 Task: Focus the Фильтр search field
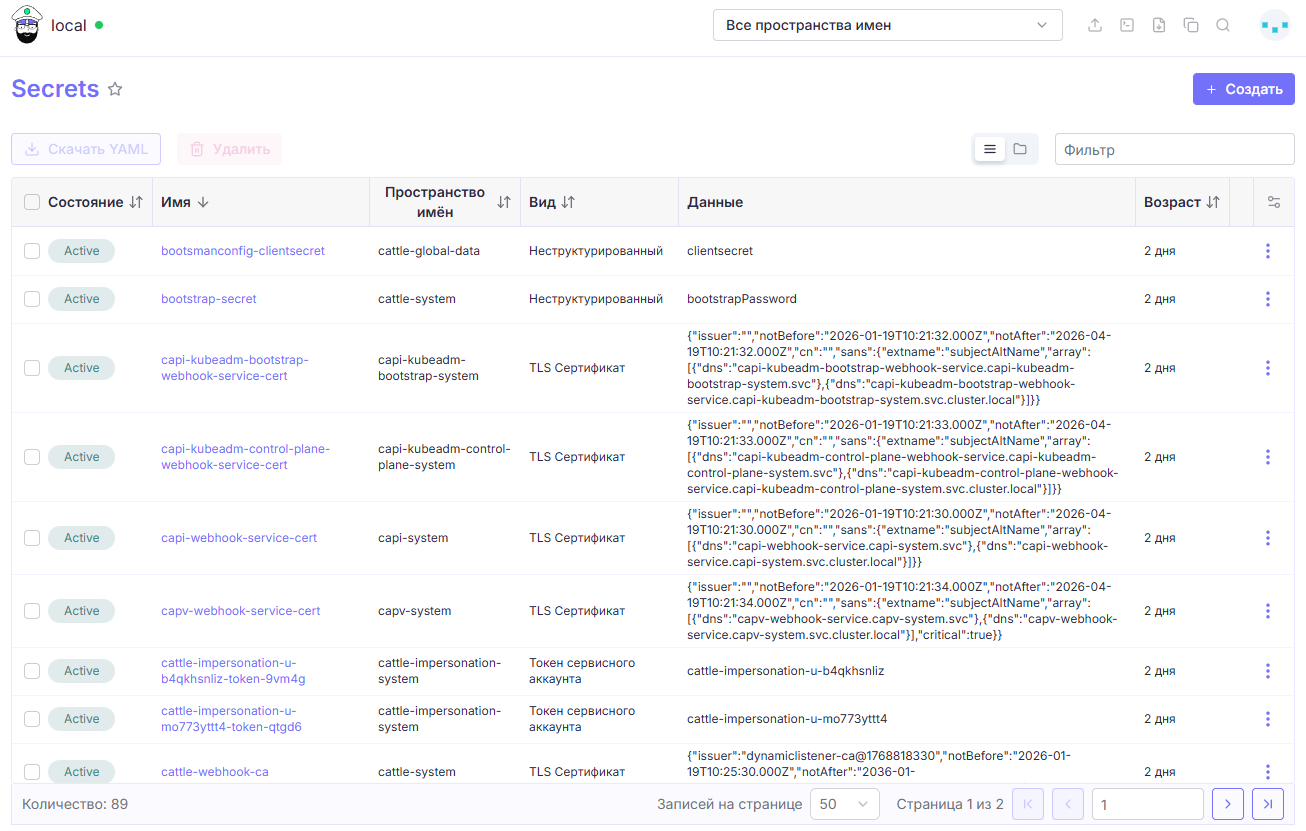point(1175,149)
